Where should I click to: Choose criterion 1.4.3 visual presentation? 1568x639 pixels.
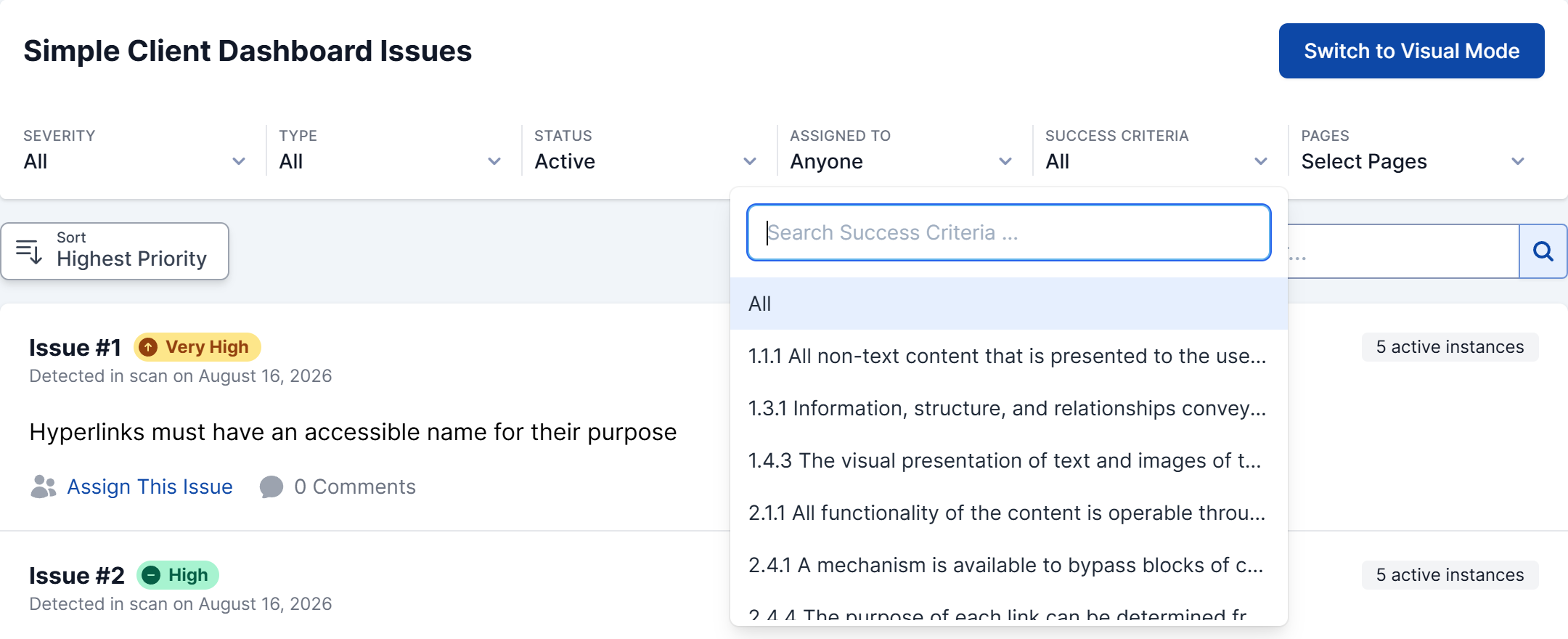[x=1009, y=460]
